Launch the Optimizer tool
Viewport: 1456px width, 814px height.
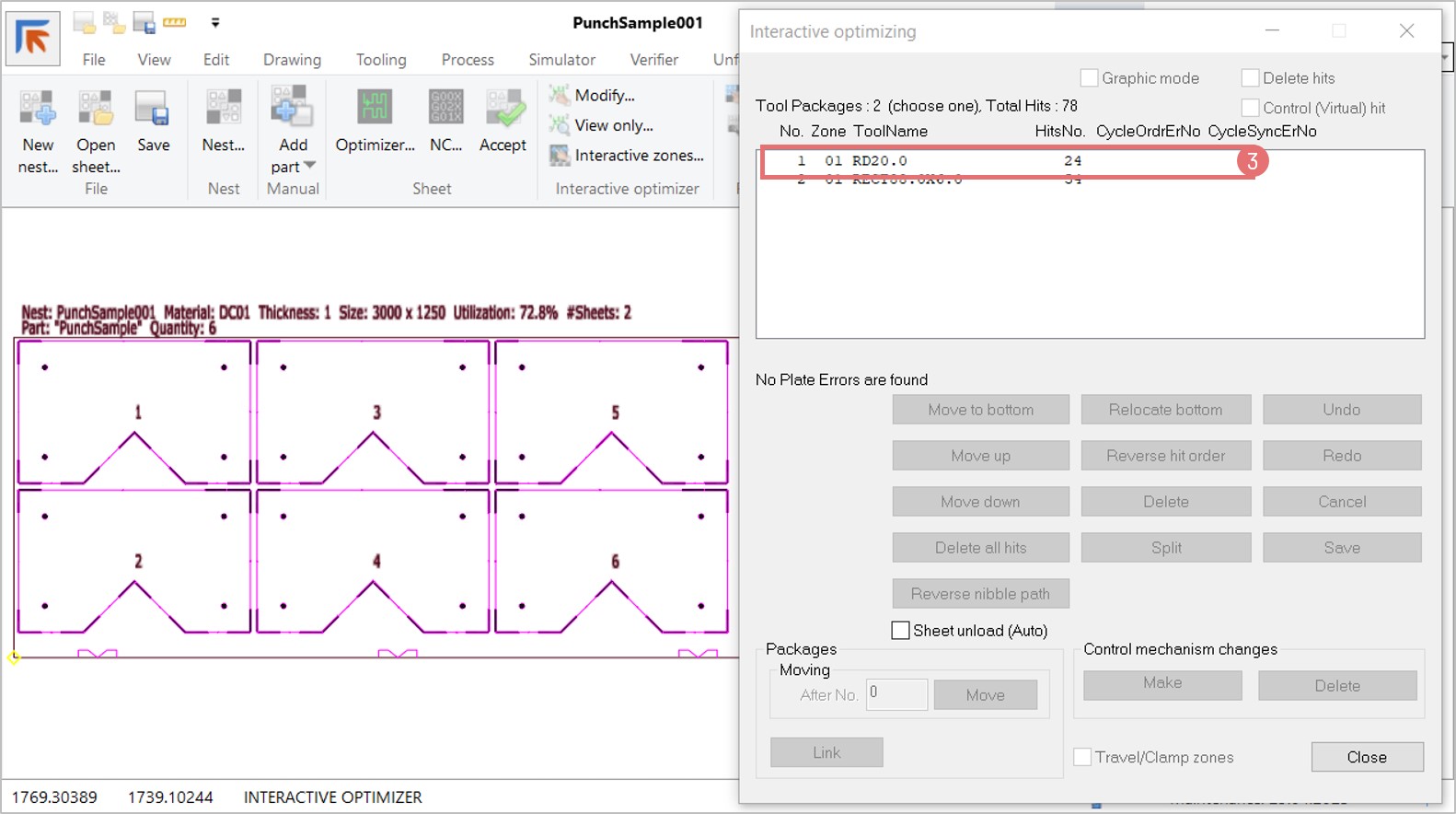coord(375,110)
